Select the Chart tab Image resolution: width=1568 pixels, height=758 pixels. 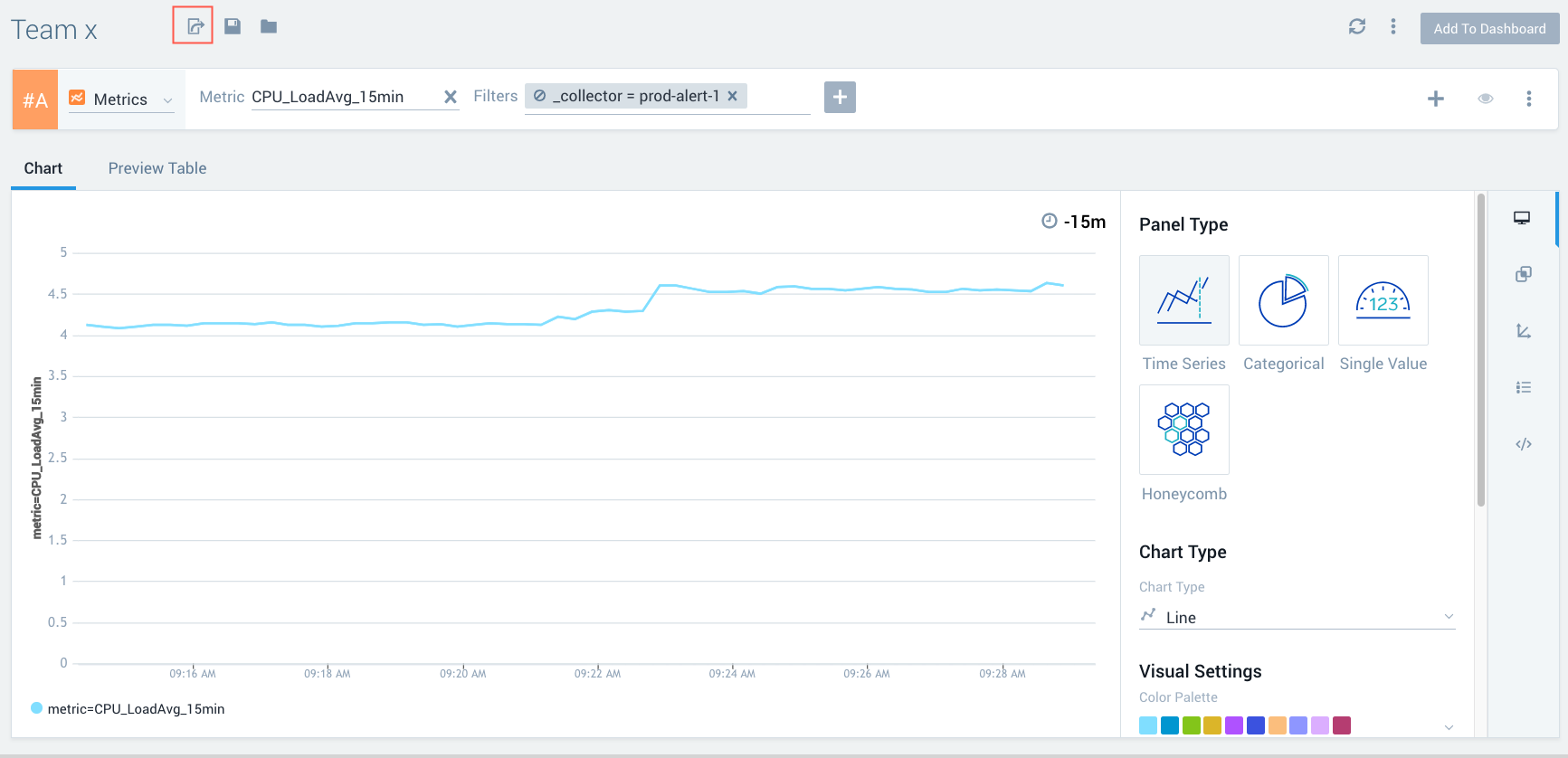43,168
